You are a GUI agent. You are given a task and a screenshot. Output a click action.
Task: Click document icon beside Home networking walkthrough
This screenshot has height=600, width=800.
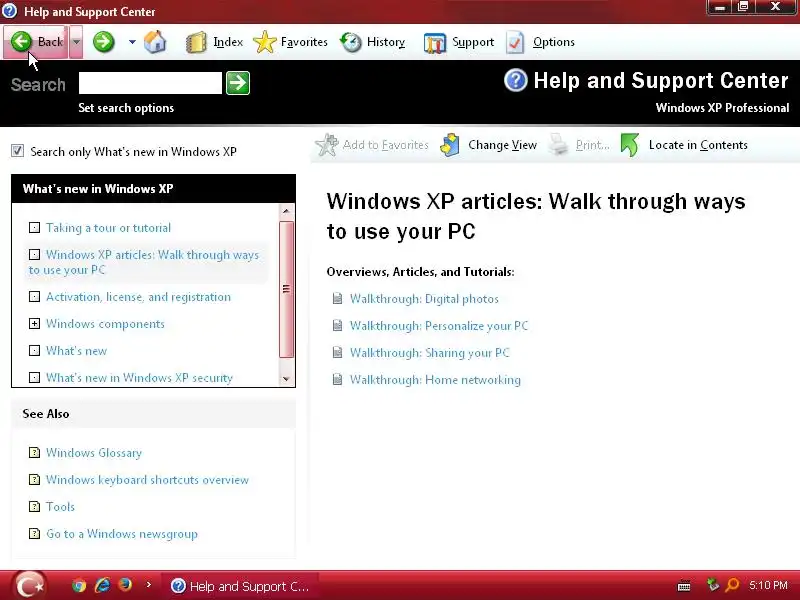pyautogui.click(x=337, y=379)
